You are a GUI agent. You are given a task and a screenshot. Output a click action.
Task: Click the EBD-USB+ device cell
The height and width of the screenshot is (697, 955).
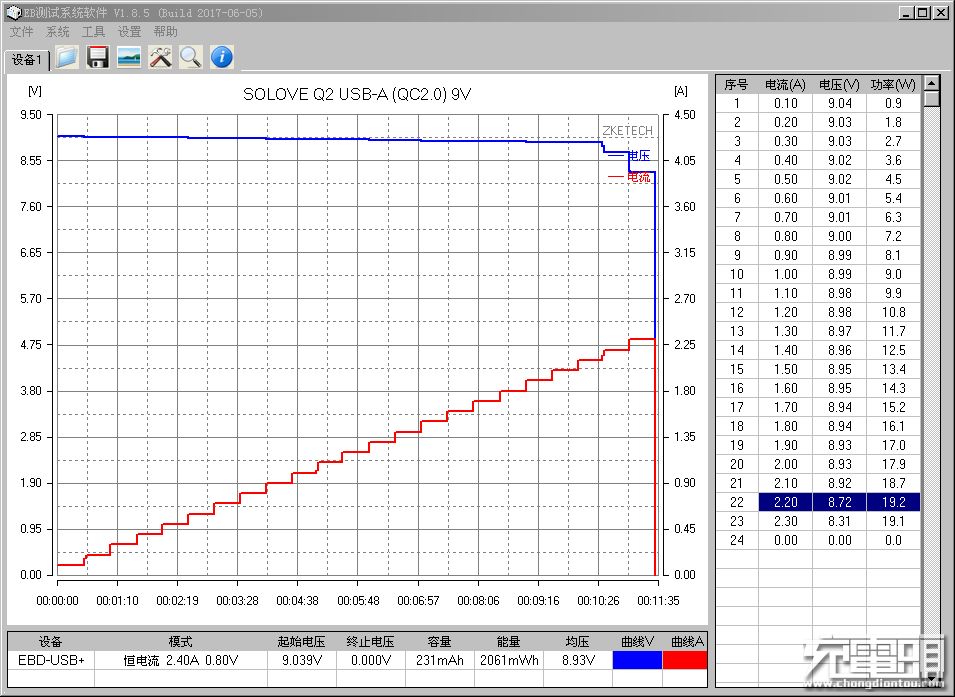51,660
